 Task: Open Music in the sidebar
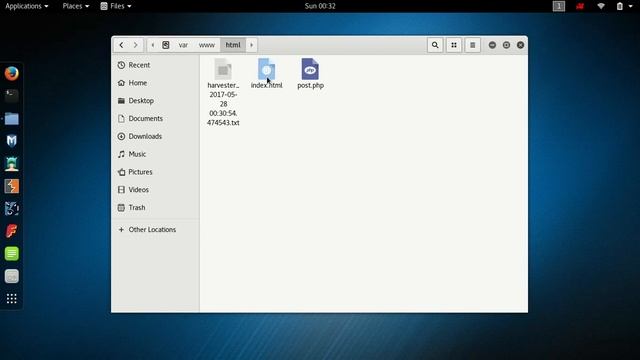tap(155, 154)
